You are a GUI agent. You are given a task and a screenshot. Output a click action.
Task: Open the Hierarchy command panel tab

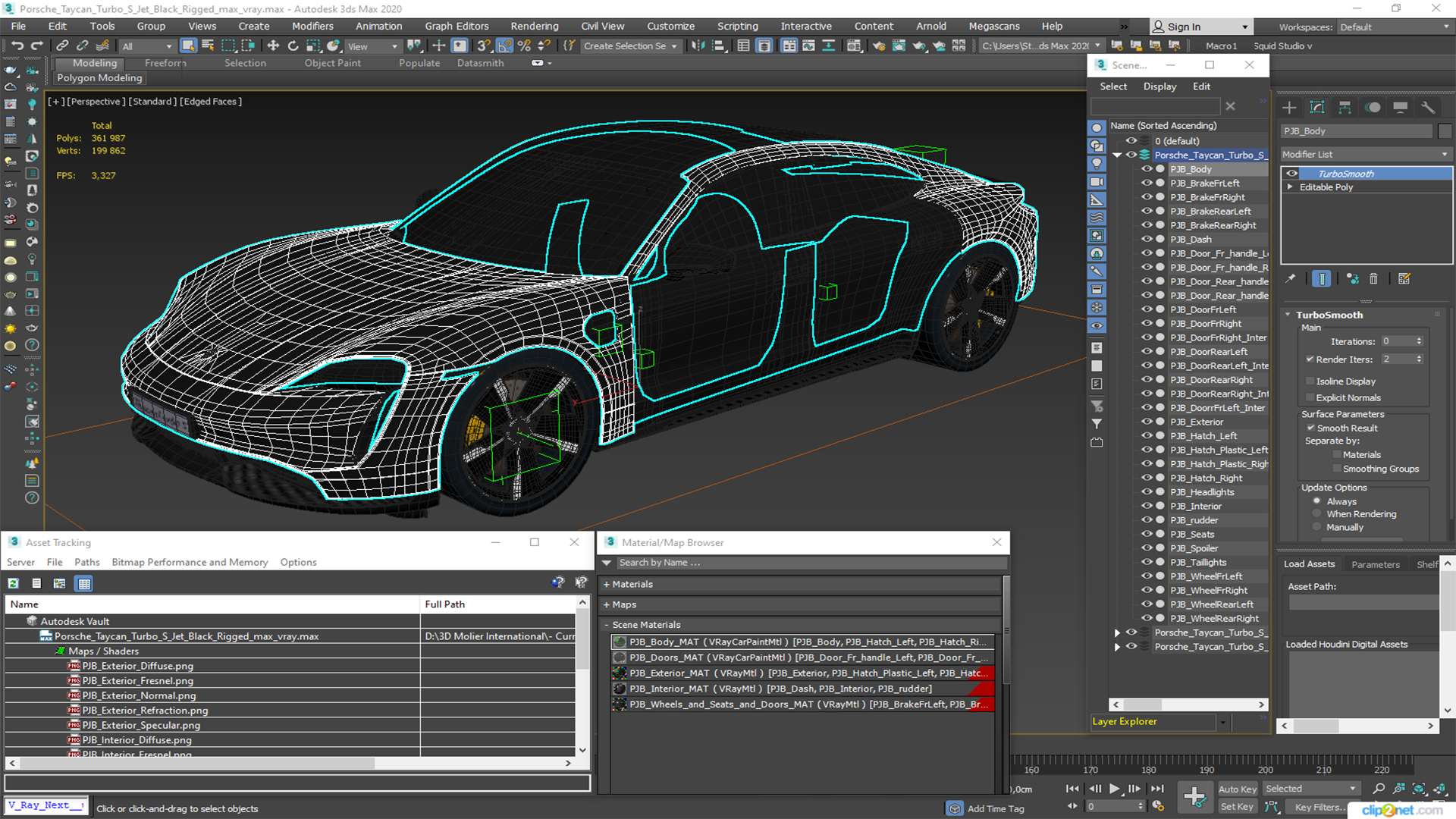[1345, 108]
